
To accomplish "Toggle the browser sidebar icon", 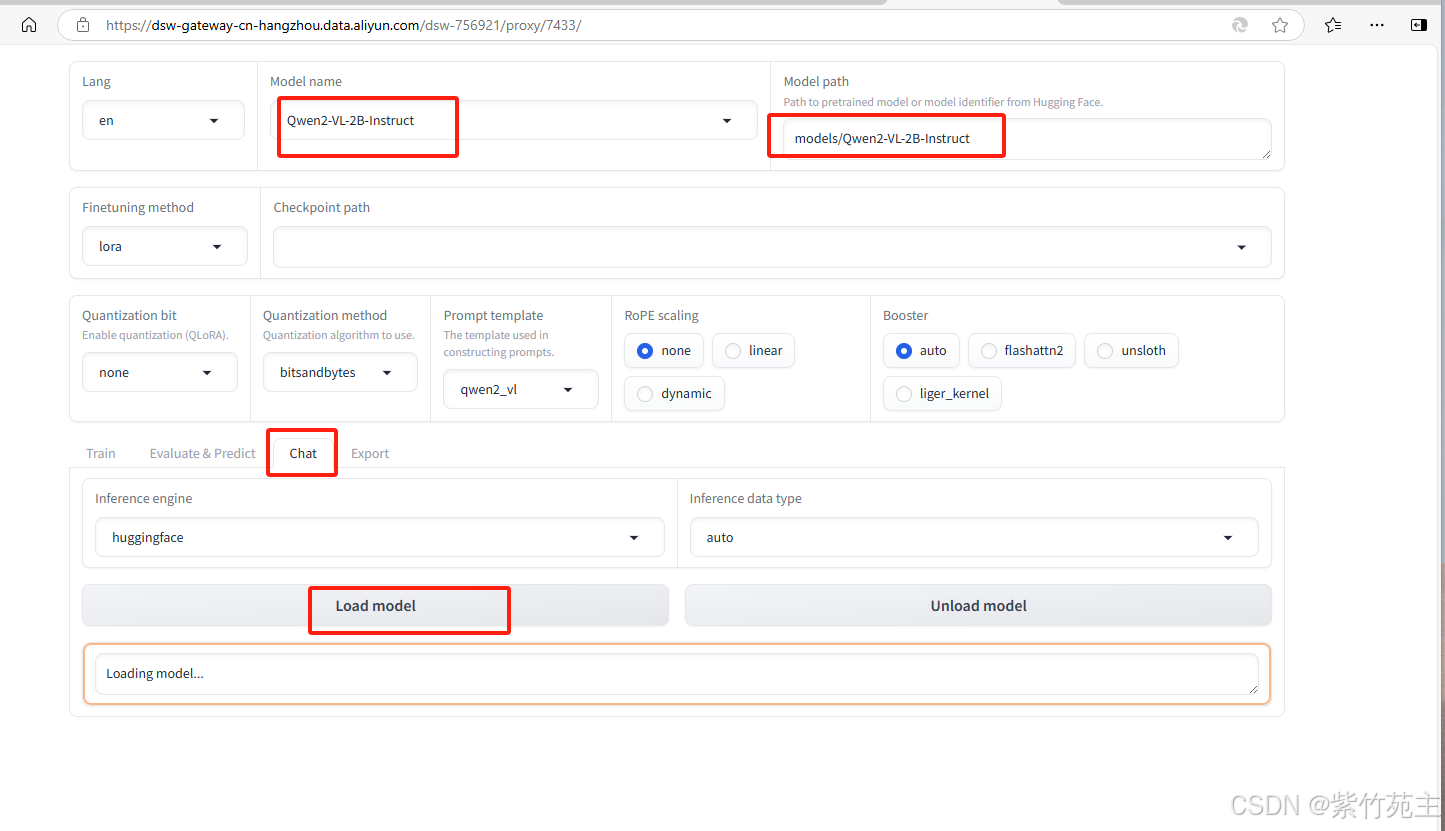I will coord(1419,25).
